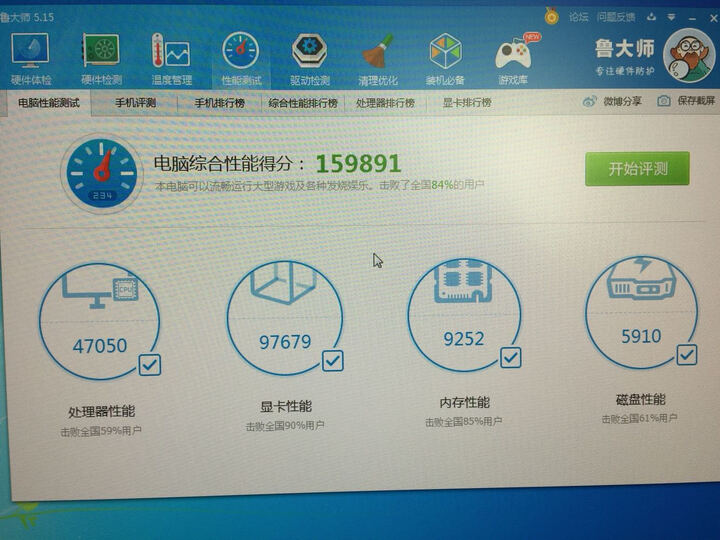Viewport: 720px width, 540px height.
Task: Click the download arrow icon in title bar
Action: [x=652, y=17]
